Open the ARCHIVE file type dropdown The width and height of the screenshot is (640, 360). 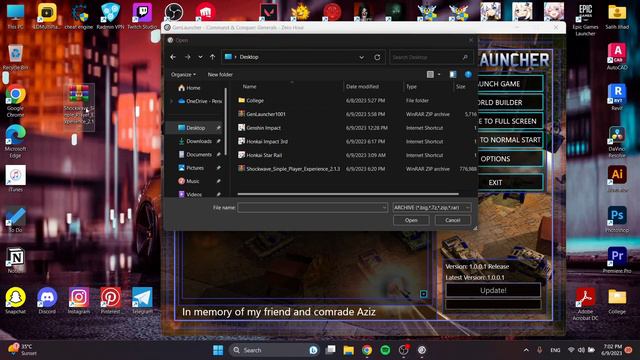[432, 208]
